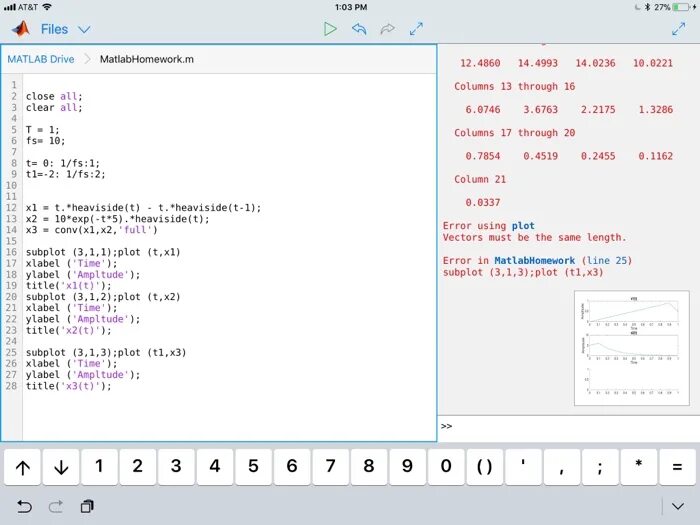The height and width of the screenshot is (525, 700).
Task: Tap the semicolon key
Action: (600, 467)
